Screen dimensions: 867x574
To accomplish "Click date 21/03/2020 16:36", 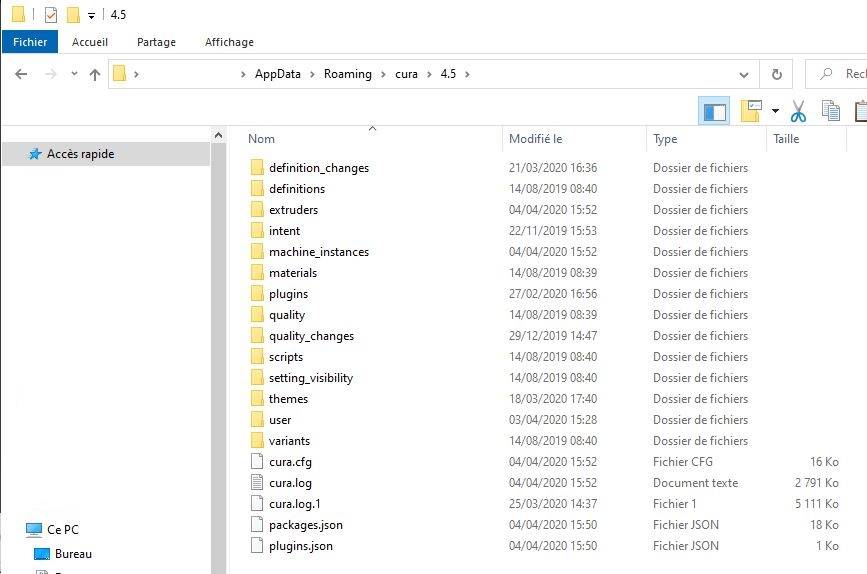I will [x=553, y=168].
